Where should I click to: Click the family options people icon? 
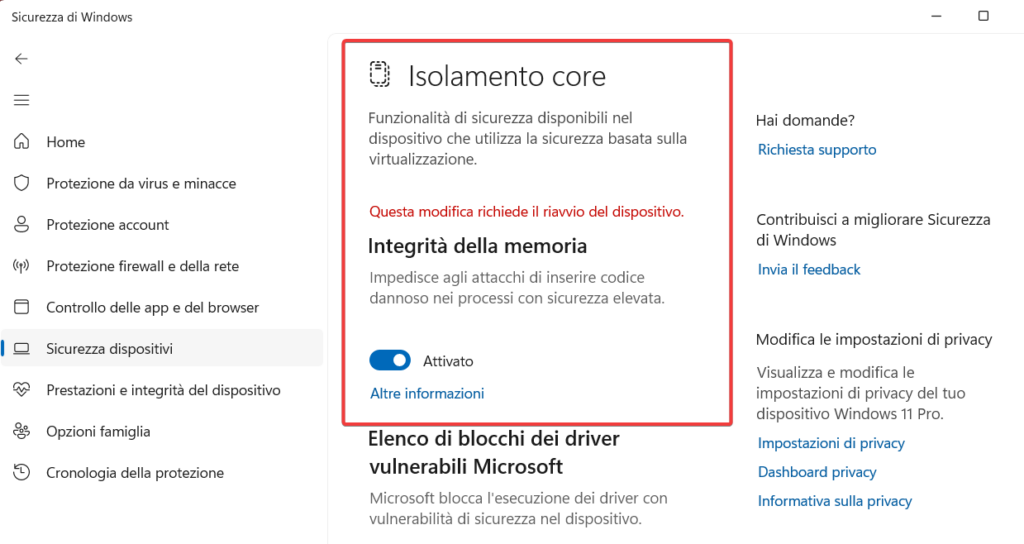(x=21, y=432)
